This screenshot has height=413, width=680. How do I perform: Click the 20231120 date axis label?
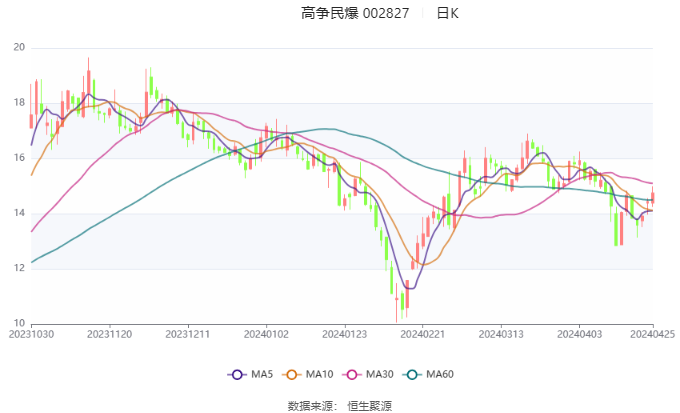(x=110, y=334)
